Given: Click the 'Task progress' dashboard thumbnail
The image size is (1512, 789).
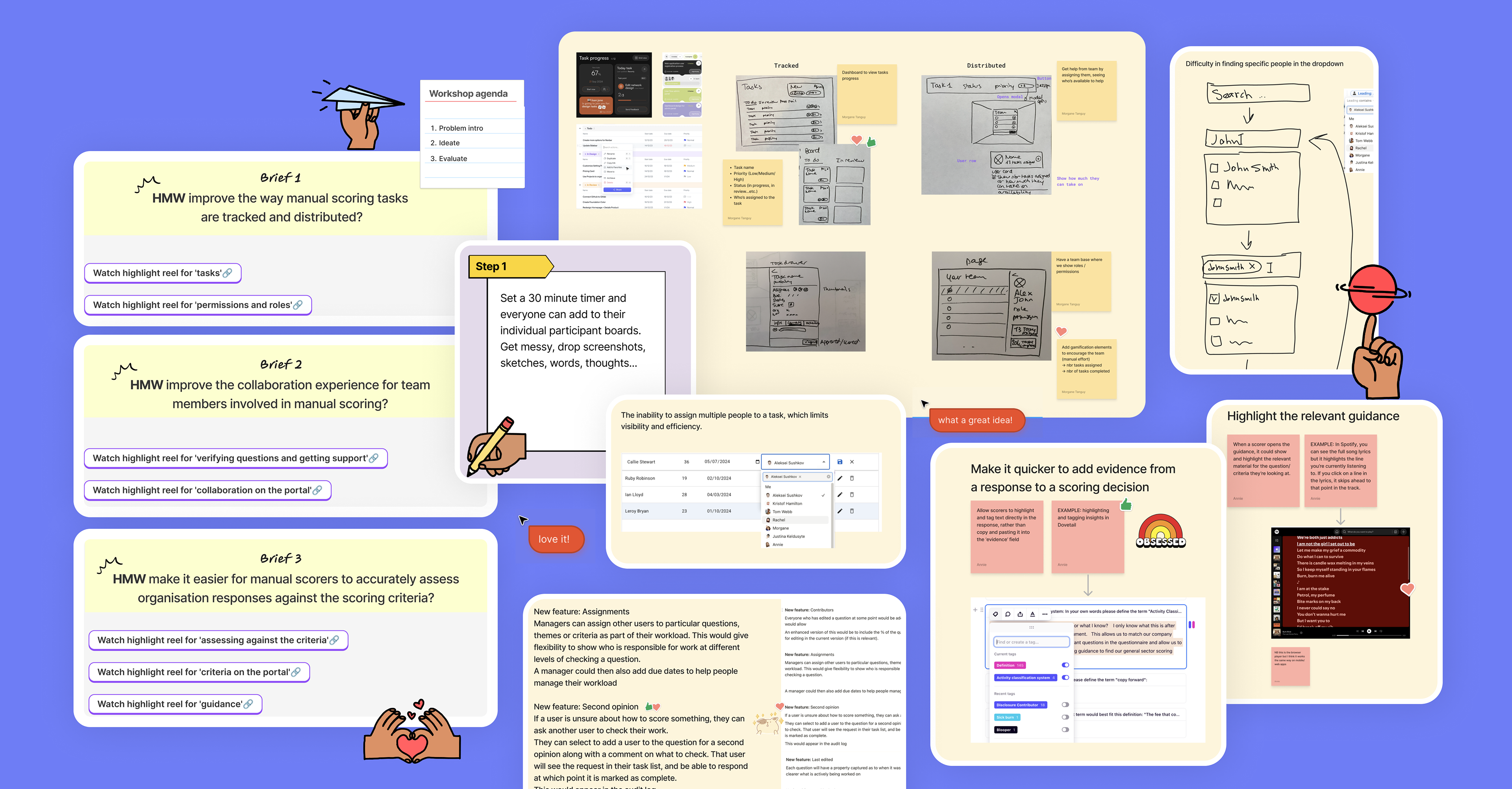Looking at the screenshot, I should pos(614,85).
